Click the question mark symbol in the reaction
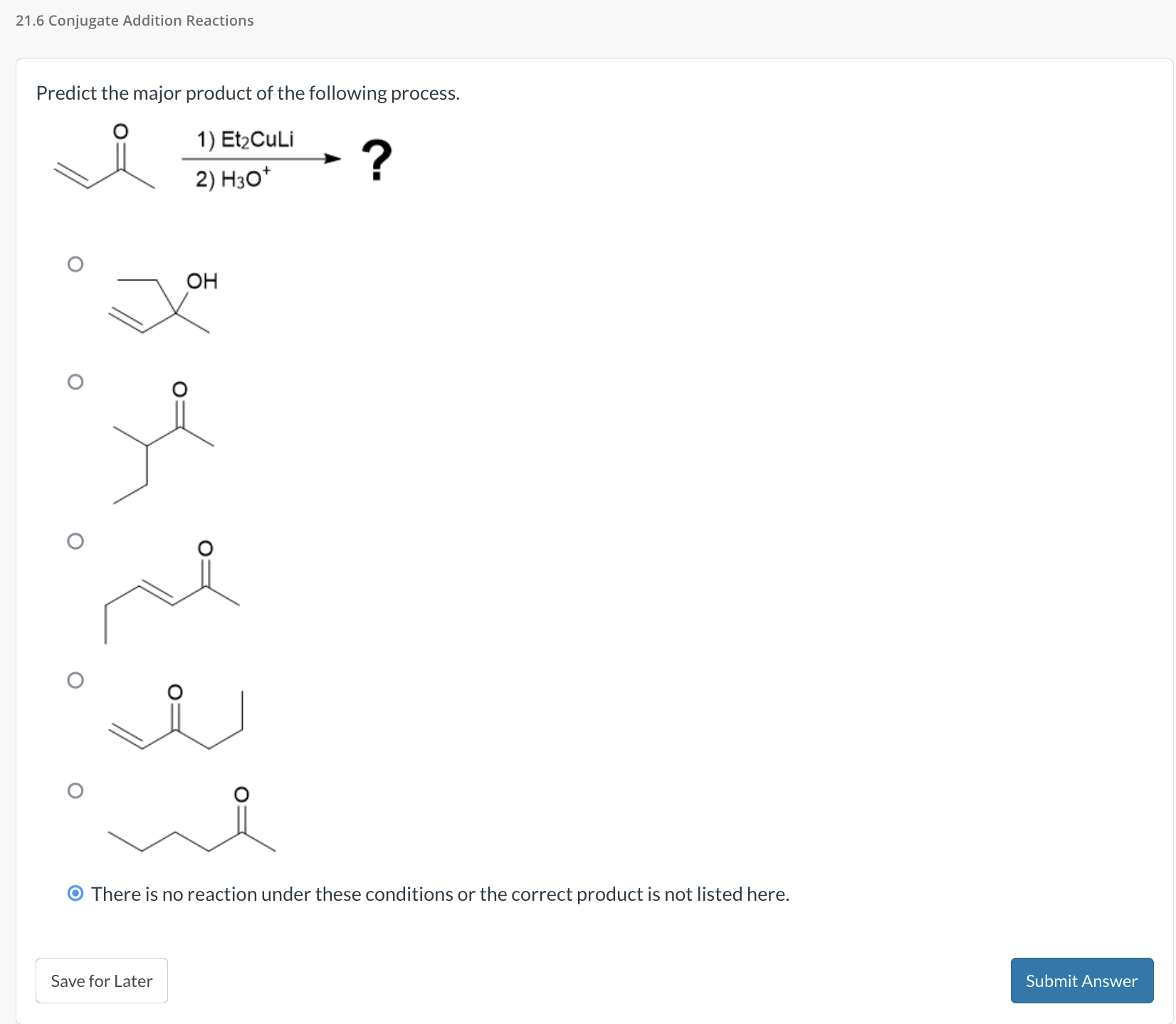Image resolution: width=1176 pixels, height=1024 pixels. [377, 158]
